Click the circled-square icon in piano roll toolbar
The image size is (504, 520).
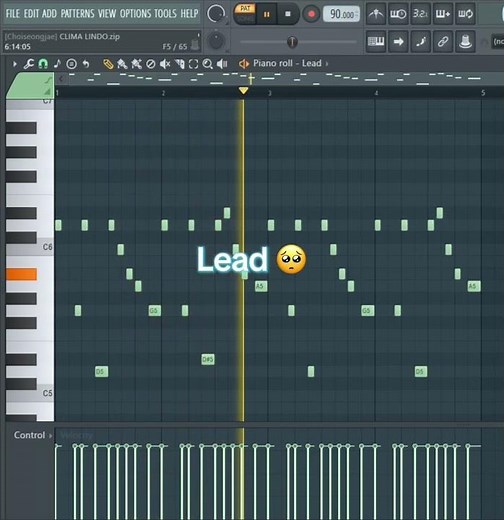click(71, 64)
